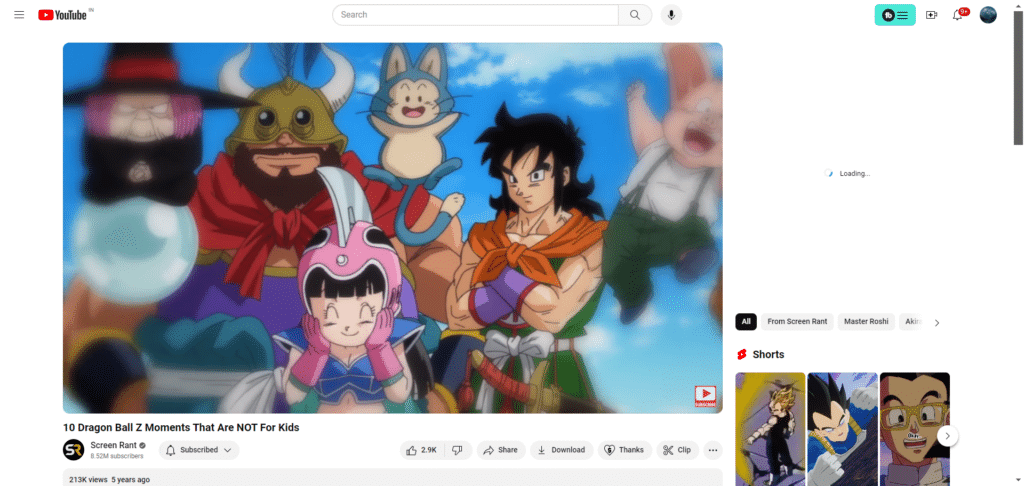This screenshot has height=486, width=1024.
Task: Show more filter chips with the arrow
Action: [x=937, y=322]
